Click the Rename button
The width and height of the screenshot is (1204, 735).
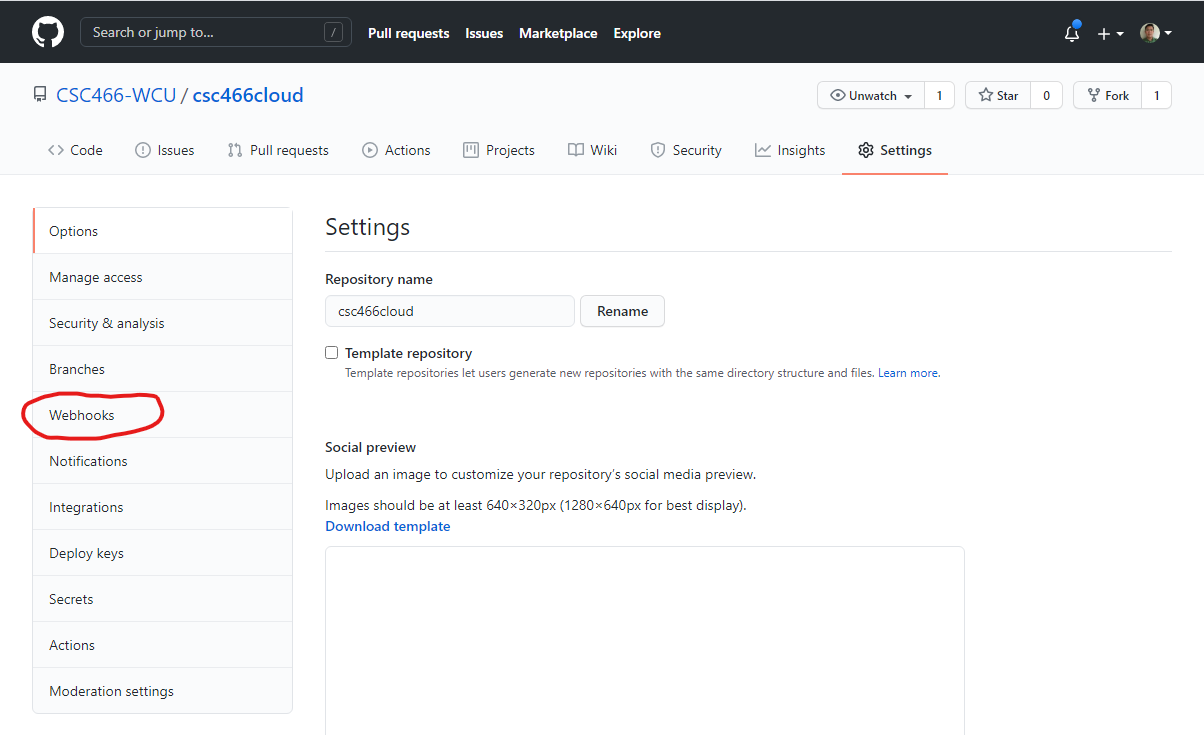(622, 311)
